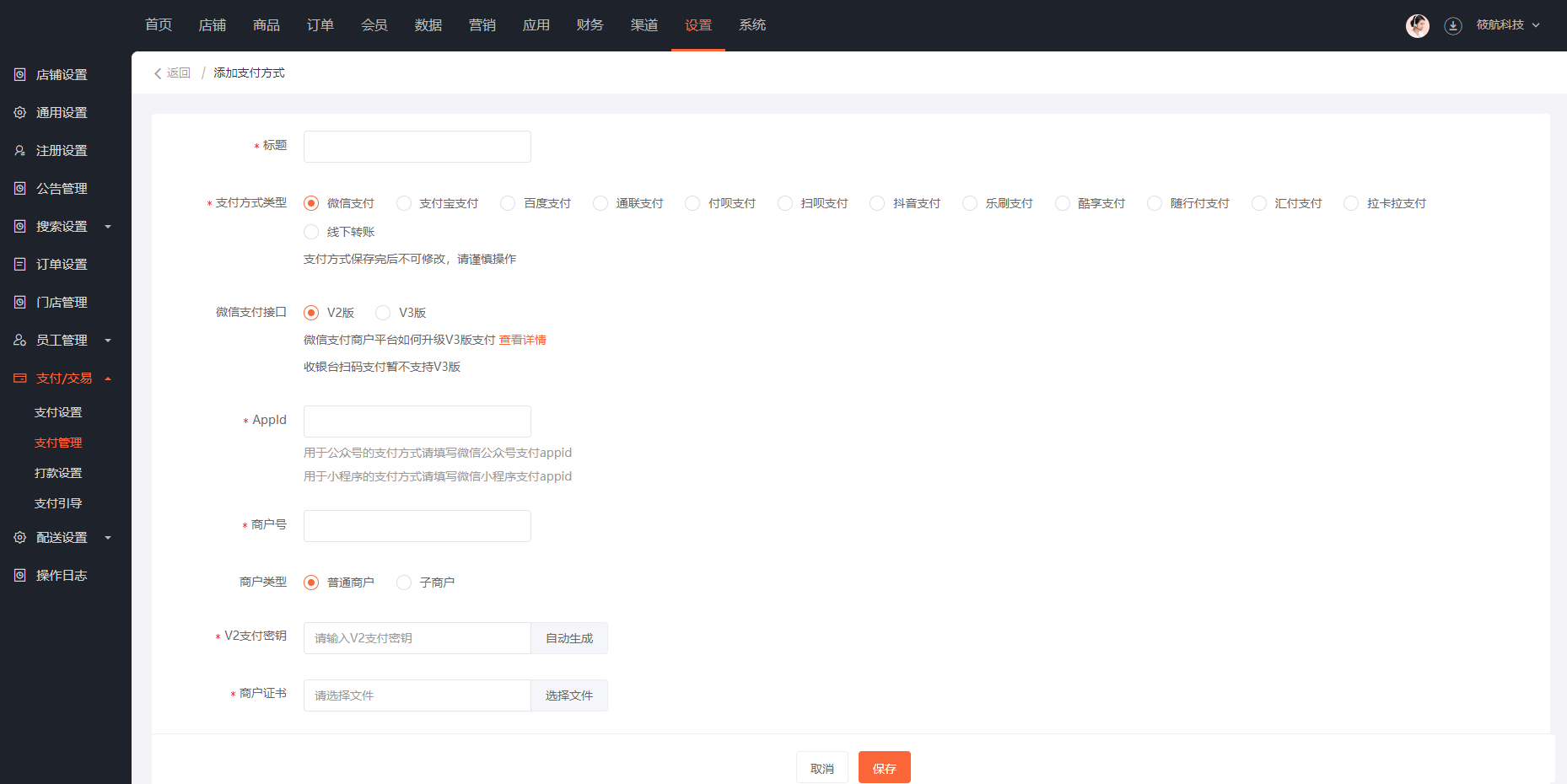Expand the 员工管理 submenu arrow
This screenshot has width=1567, height=784.
(108, 341)
